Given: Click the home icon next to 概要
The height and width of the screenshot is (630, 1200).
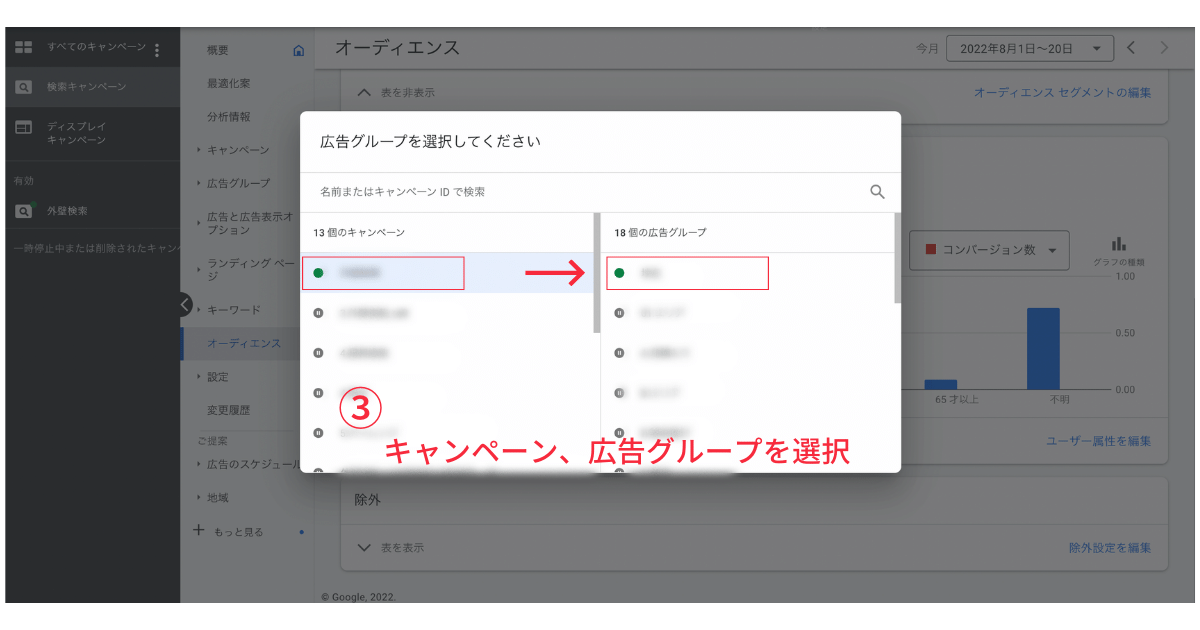Looking at the screenshot, I should [x=298, y=50].
